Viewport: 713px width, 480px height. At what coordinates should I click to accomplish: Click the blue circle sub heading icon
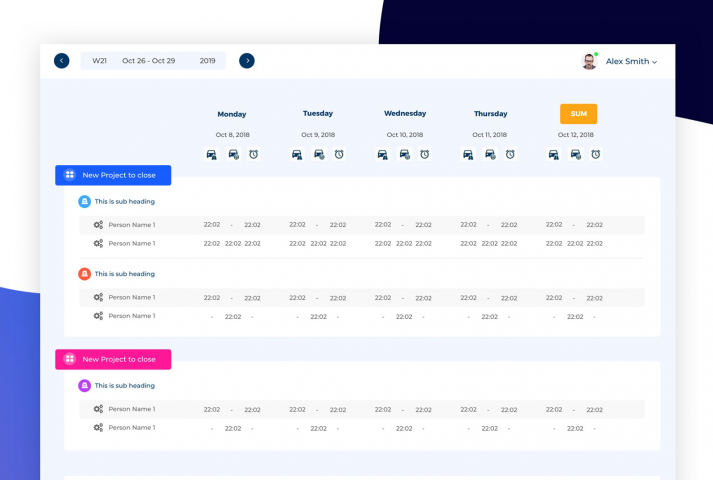coord(85,201)
